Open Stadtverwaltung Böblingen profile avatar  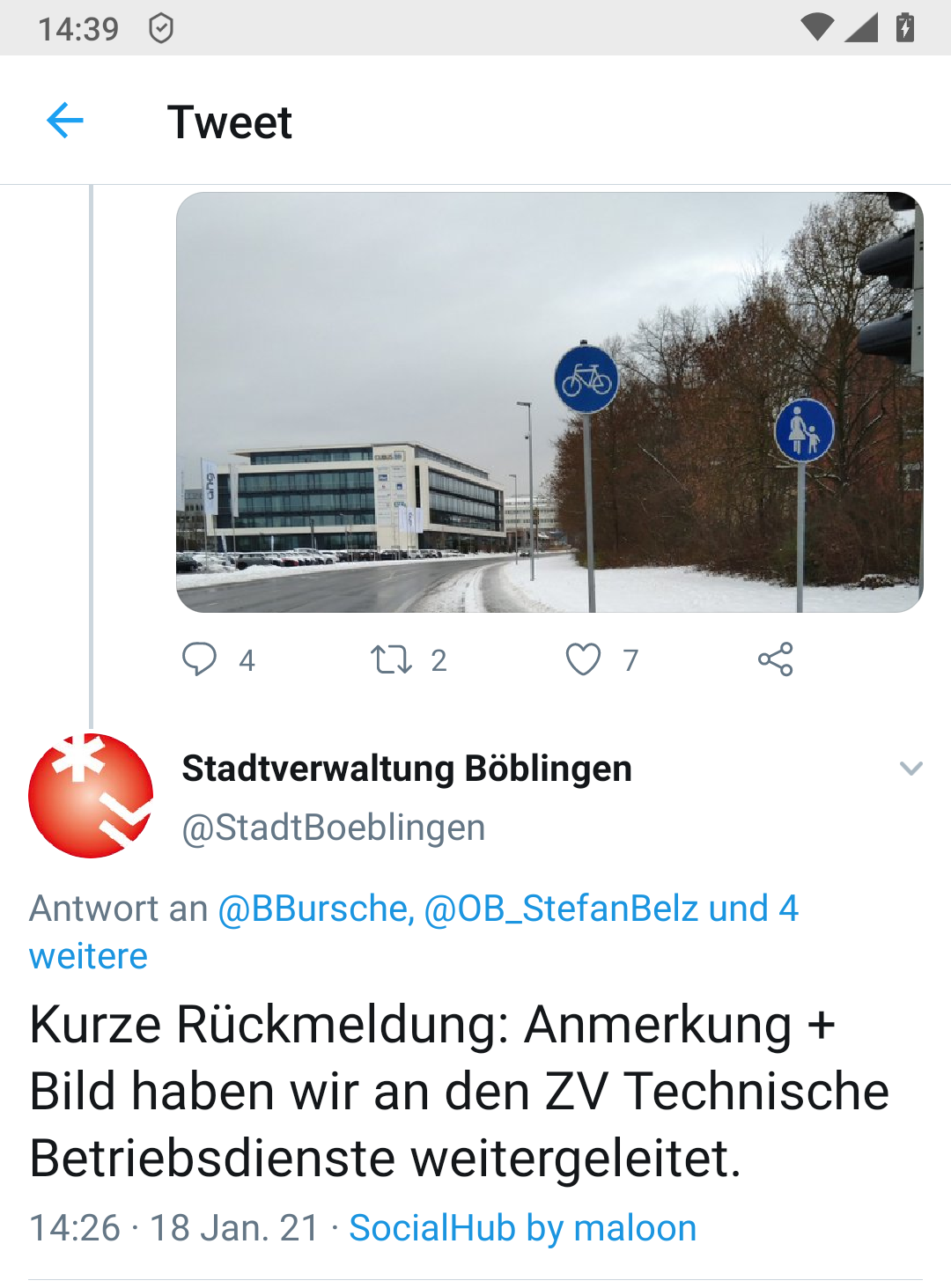(x=91, y=796)
